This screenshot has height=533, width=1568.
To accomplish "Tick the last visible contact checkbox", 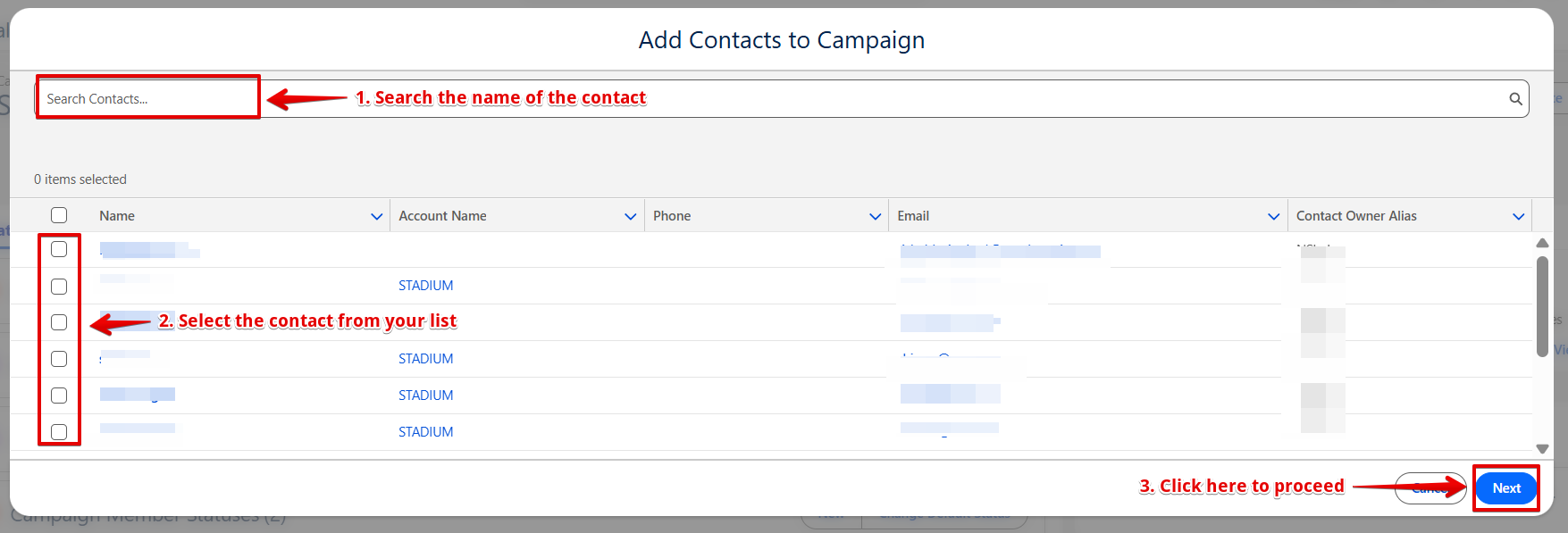I will (x=59, y=432).
